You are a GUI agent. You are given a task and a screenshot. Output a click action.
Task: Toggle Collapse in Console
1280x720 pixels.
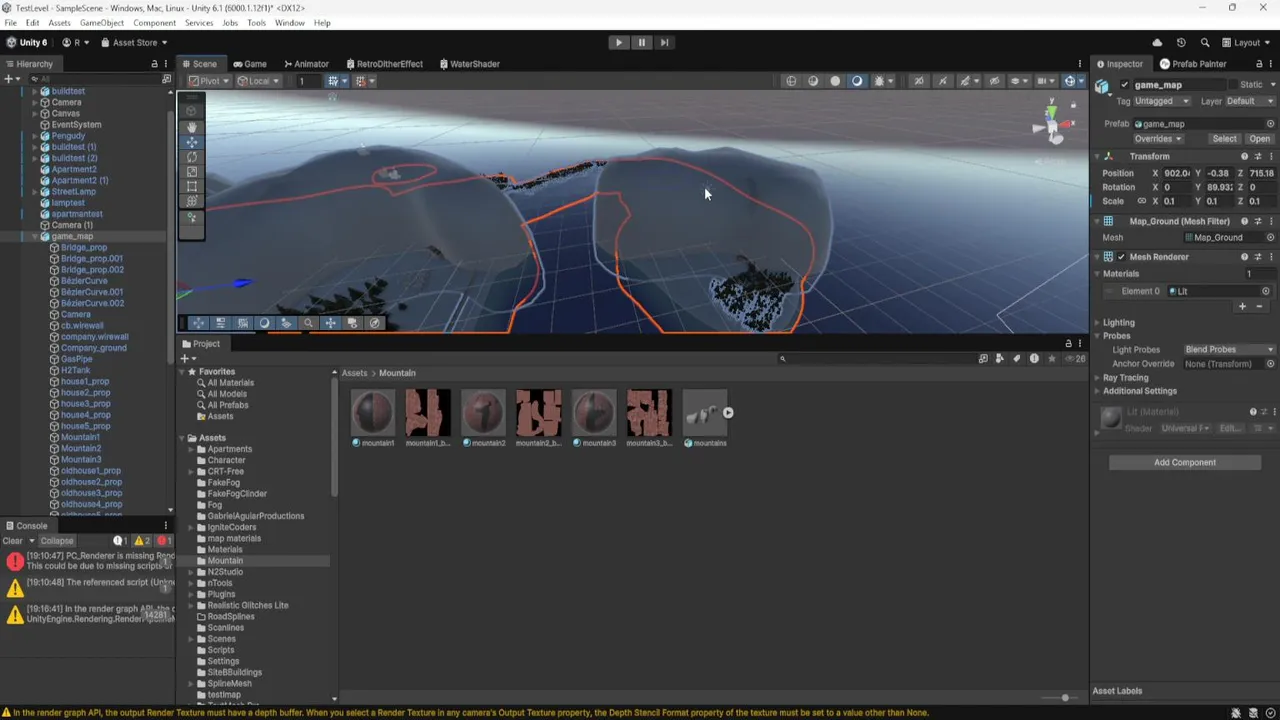[x=57, y=541]
